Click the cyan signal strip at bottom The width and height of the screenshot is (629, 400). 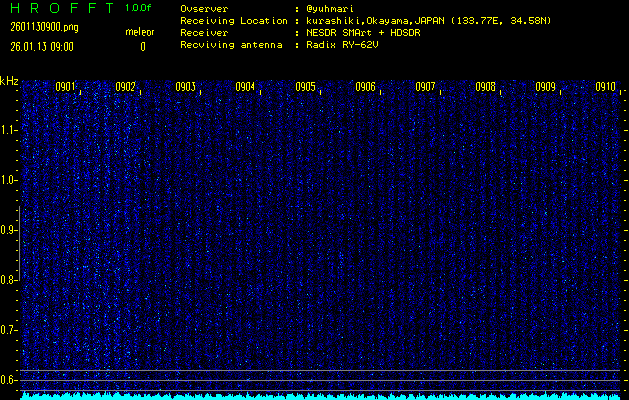[320, 395]
